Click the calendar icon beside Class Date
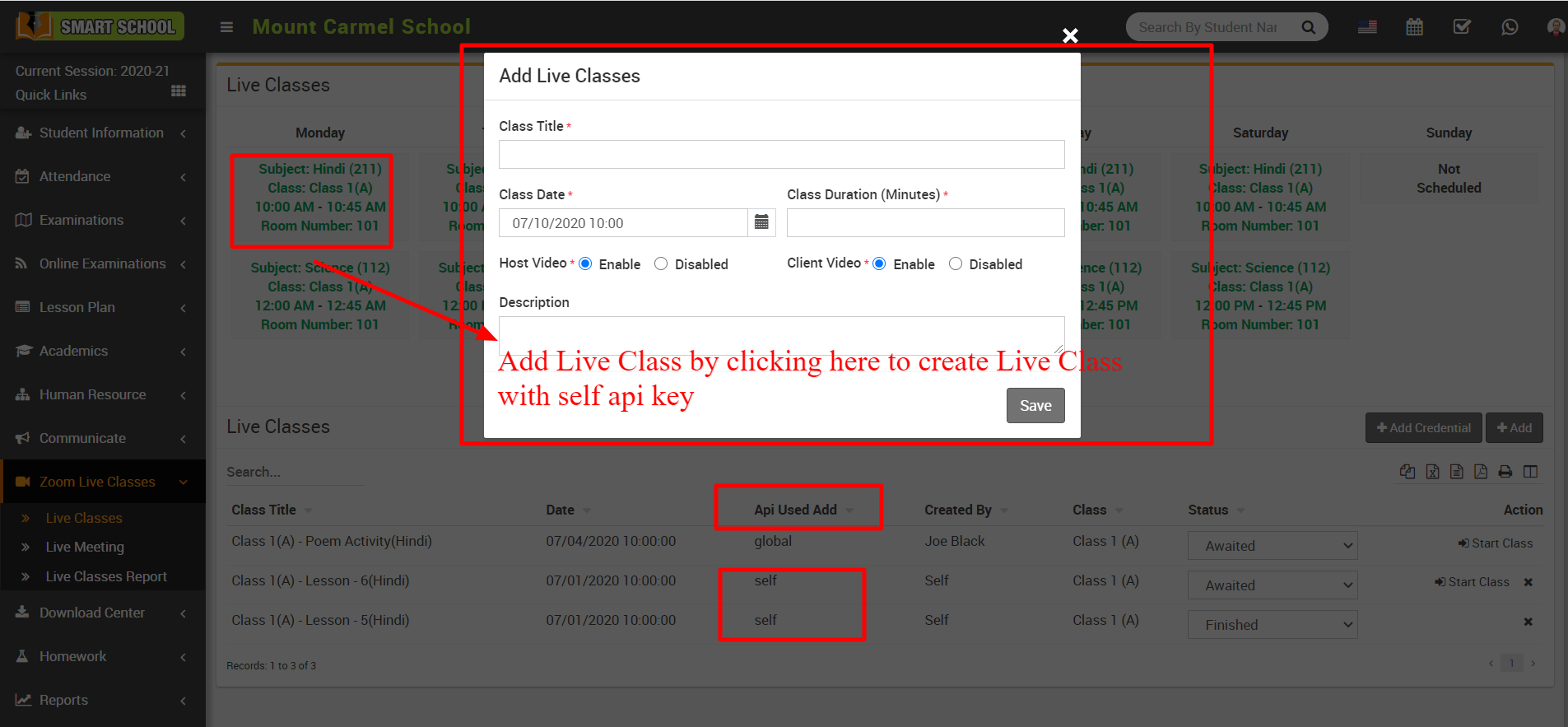This screenshot has height=727, width=1568. pos(761,222)
